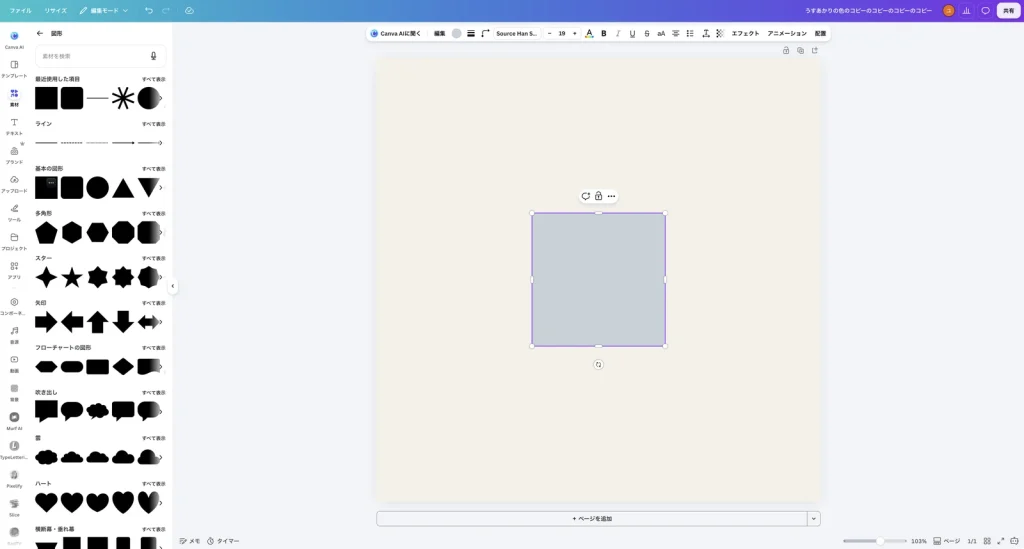This screenshot has width=1024, height=549.
Task: Open the ブランド sidebar panel
Action: click(x=14, y=154)
